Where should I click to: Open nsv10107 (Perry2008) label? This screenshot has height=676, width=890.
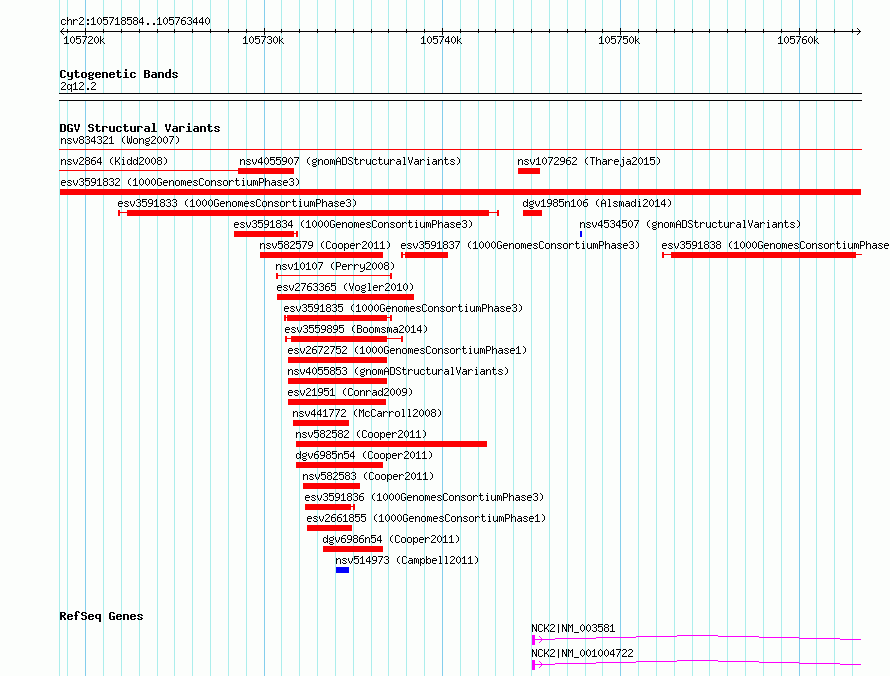(x=335, y=266)
